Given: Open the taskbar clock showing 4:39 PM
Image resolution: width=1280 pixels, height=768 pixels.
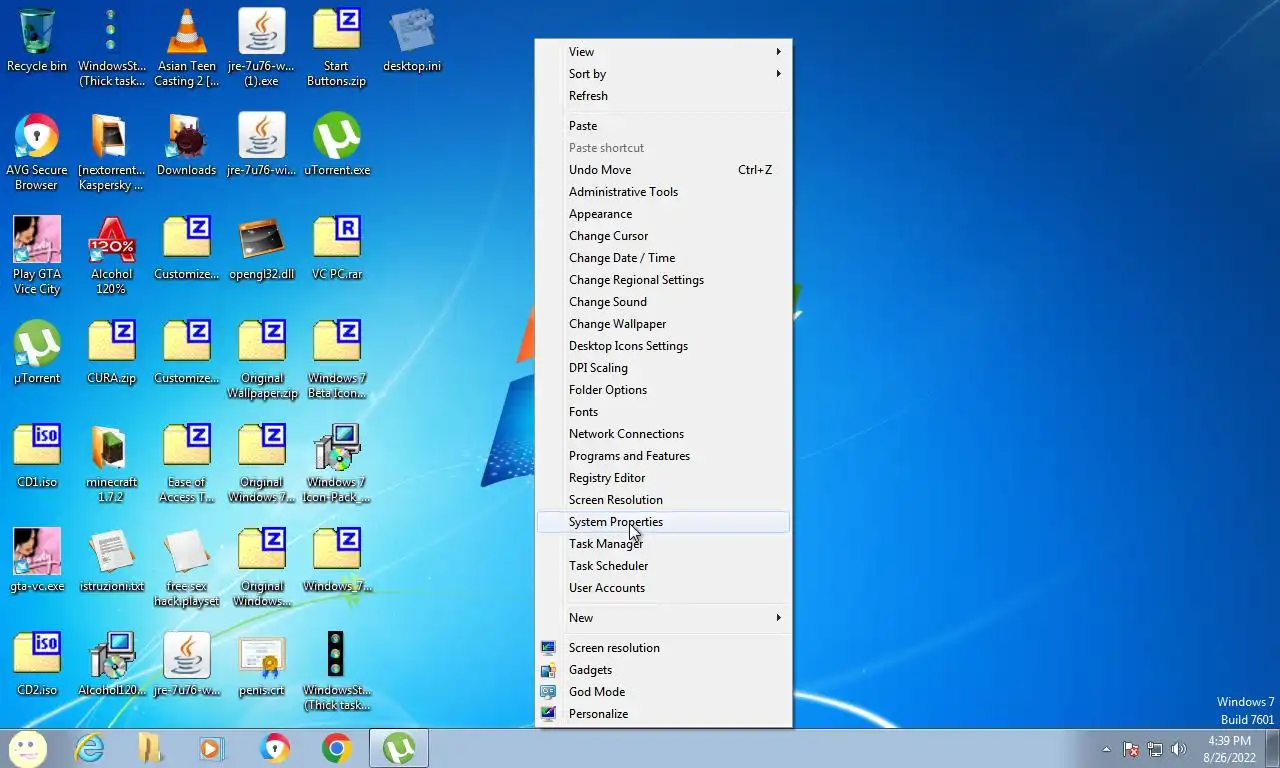Looking at the screenshot, I should 1229,749.
